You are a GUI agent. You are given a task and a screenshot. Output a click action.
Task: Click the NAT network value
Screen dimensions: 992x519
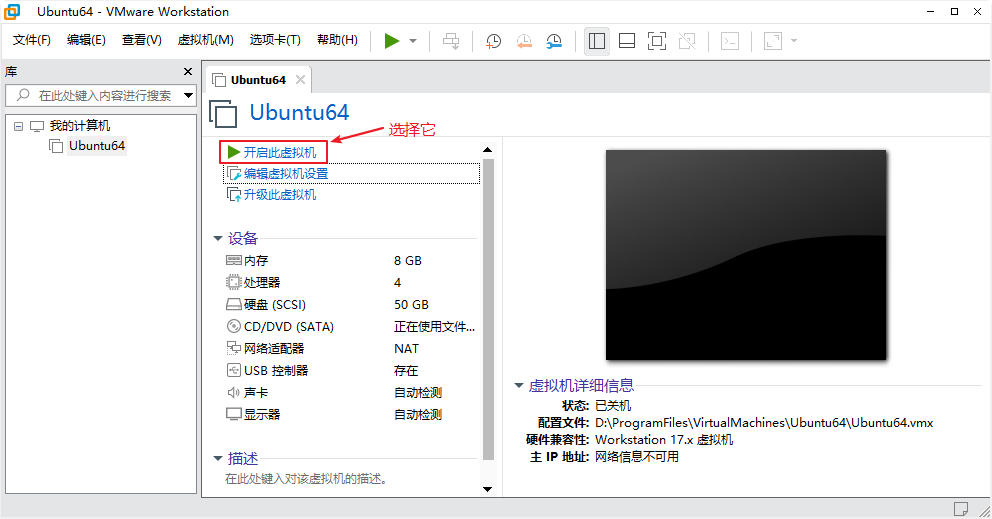406,349
